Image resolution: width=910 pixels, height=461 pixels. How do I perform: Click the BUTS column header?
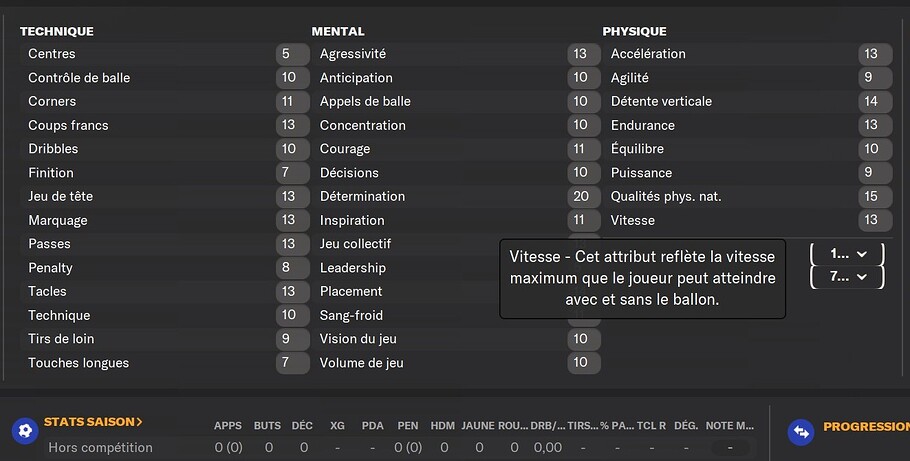click(267, 426)
